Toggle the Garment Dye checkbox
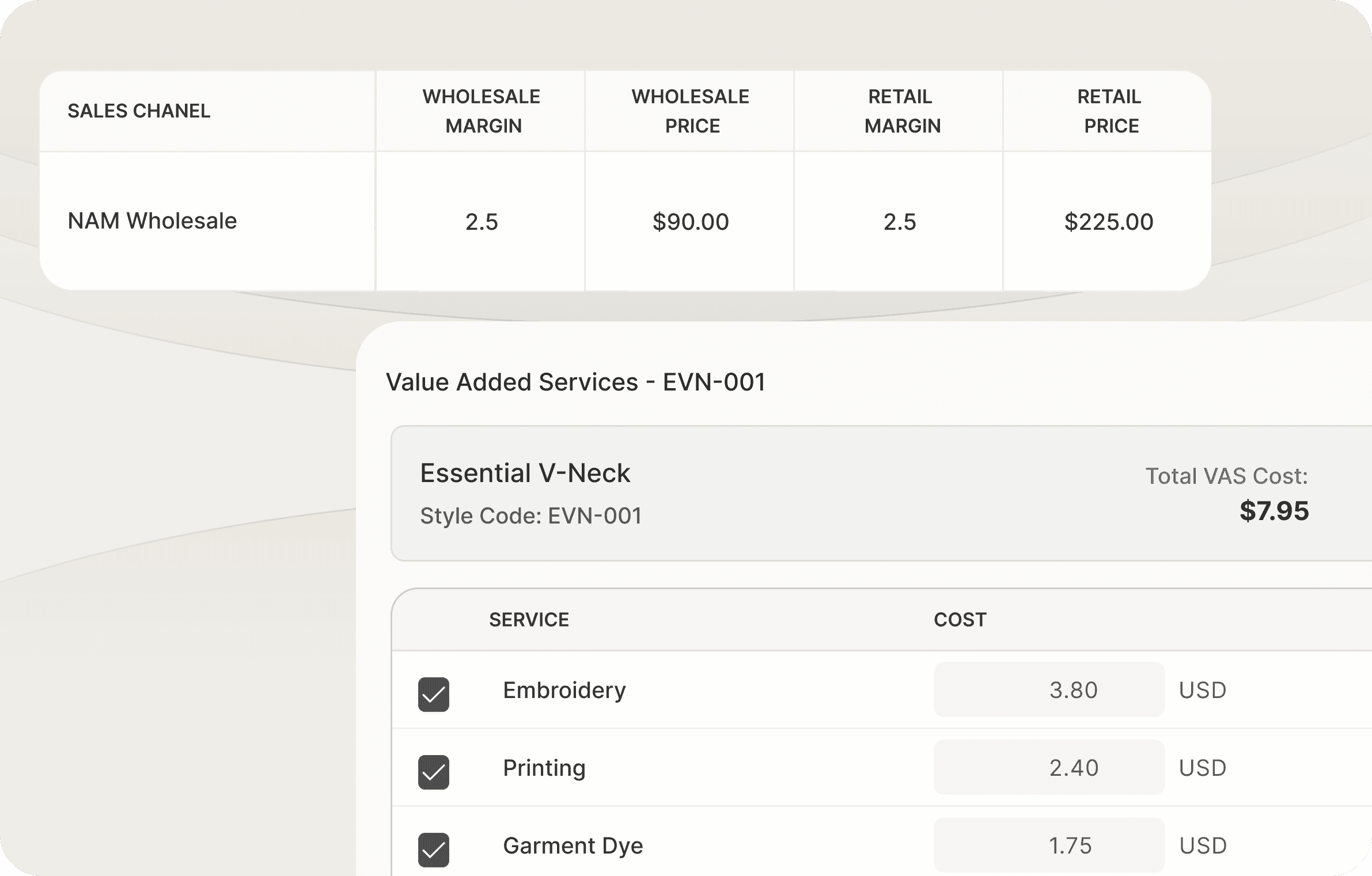The height and width of the screenshot is (876, 1372). 433,850
